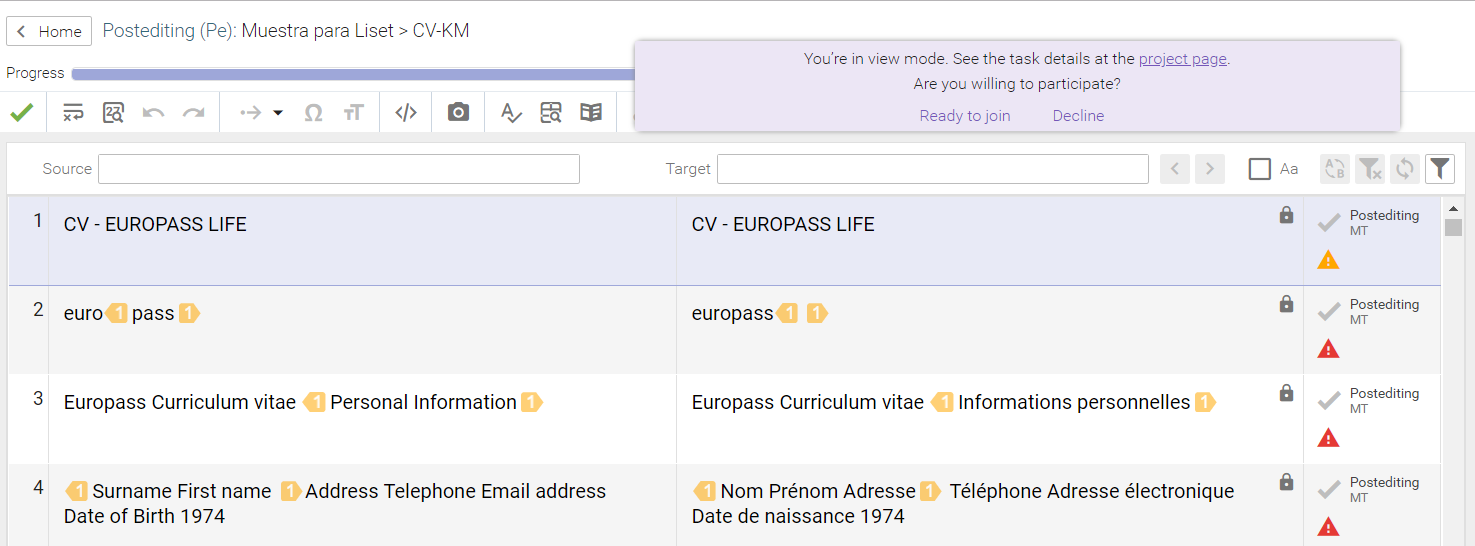
Task: Toggle tag view with code brackets icon
Action: [406, 112]
